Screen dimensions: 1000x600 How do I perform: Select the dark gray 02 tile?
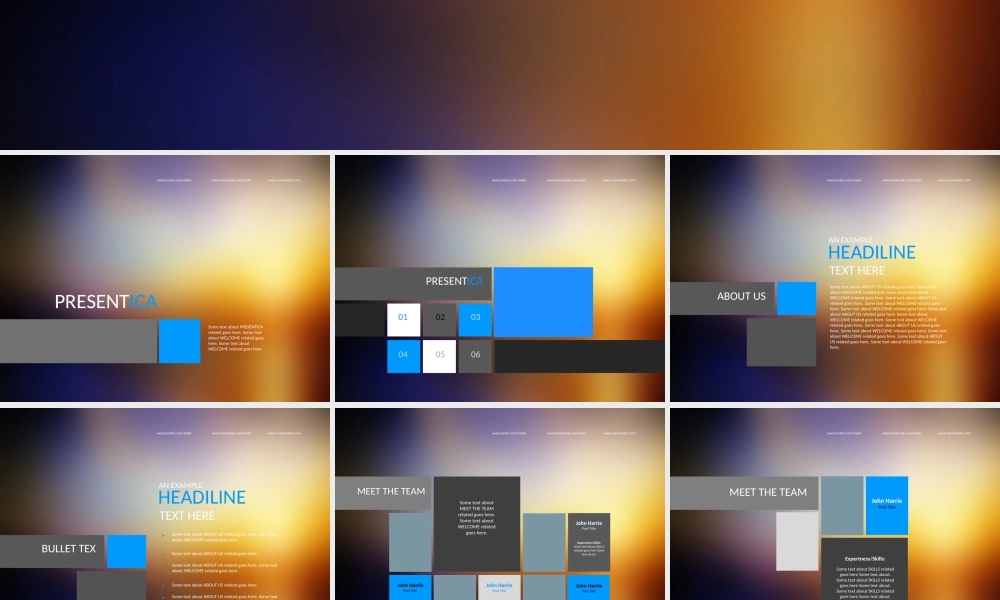439,319
